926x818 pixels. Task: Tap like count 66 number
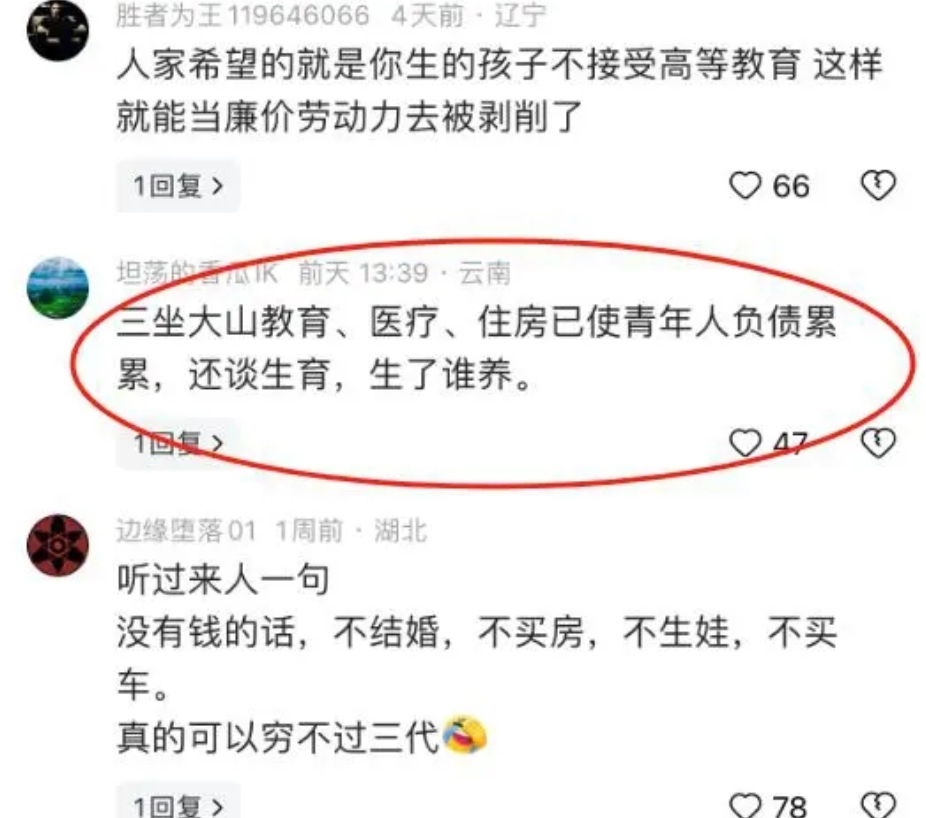[791, 186]
